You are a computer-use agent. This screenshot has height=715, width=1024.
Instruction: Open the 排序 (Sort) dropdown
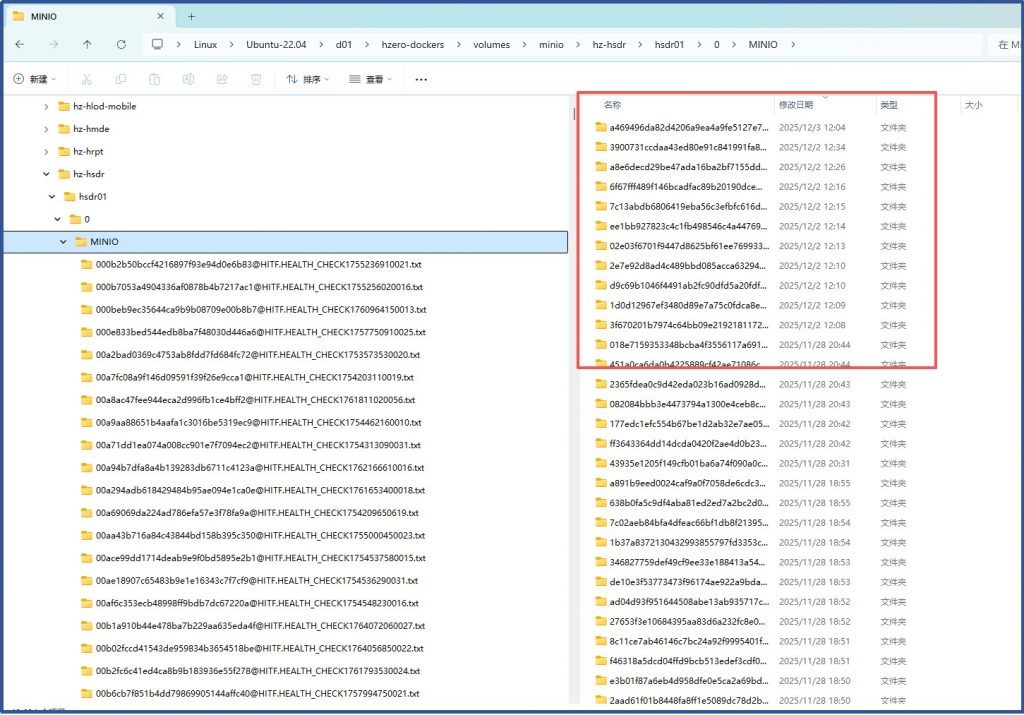(x=307, y=79)
